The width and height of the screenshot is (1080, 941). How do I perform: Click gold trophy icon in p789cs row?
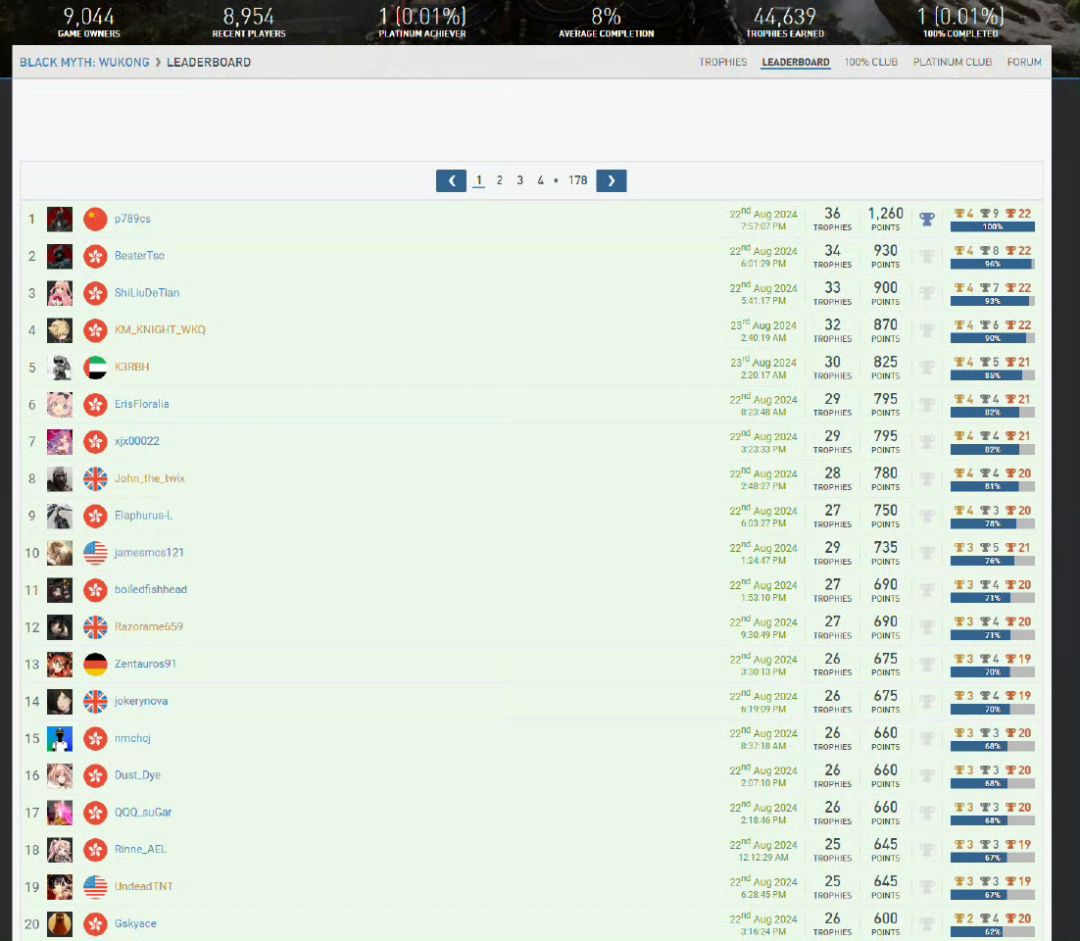tap(959, 214)
